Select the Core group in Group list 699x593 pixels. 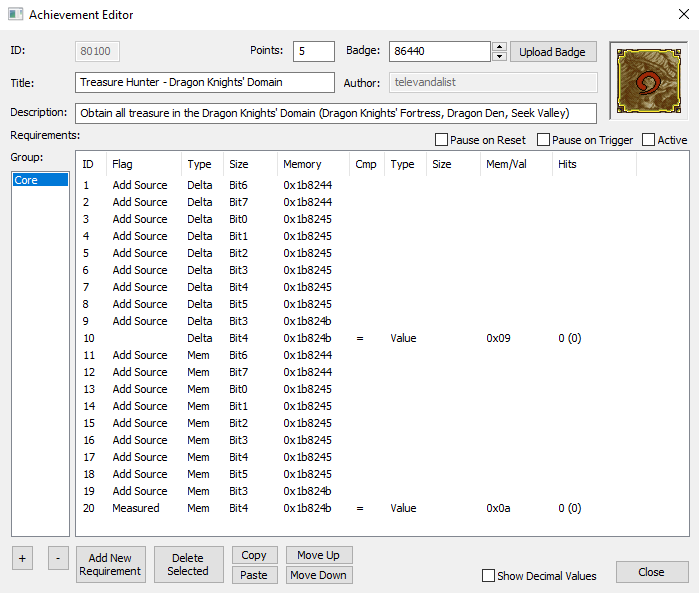pyautogui.click(x=40, y=180)
